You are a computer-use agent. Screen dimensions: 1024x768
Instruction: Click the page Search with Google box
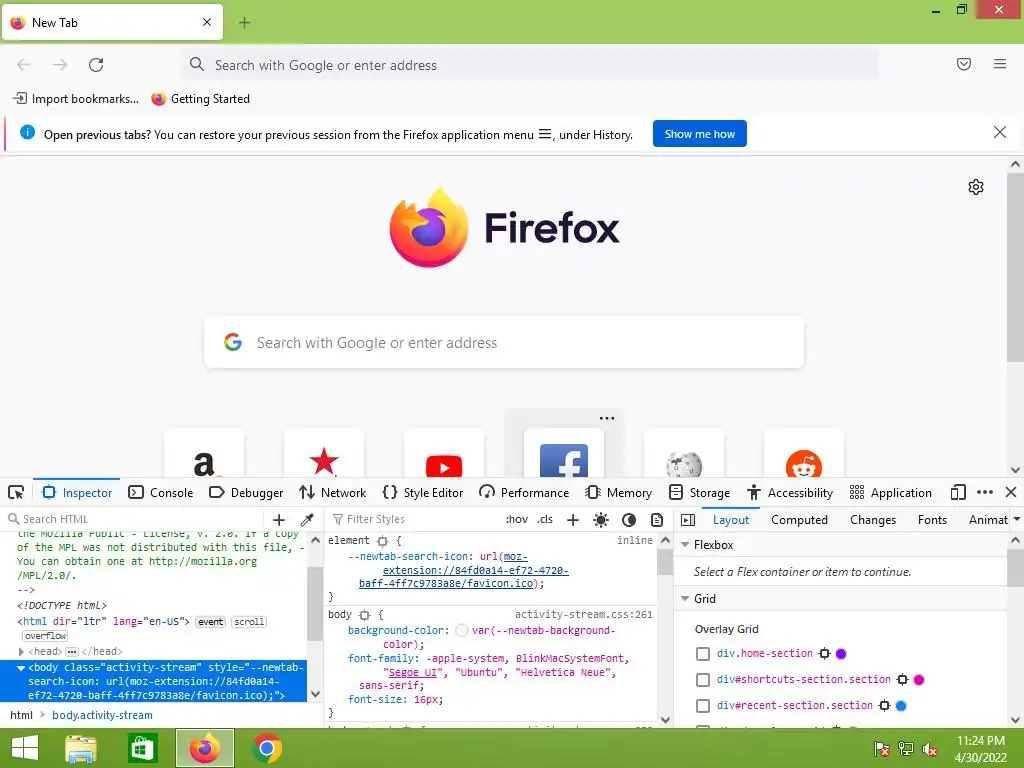click(x=504, y=343)
